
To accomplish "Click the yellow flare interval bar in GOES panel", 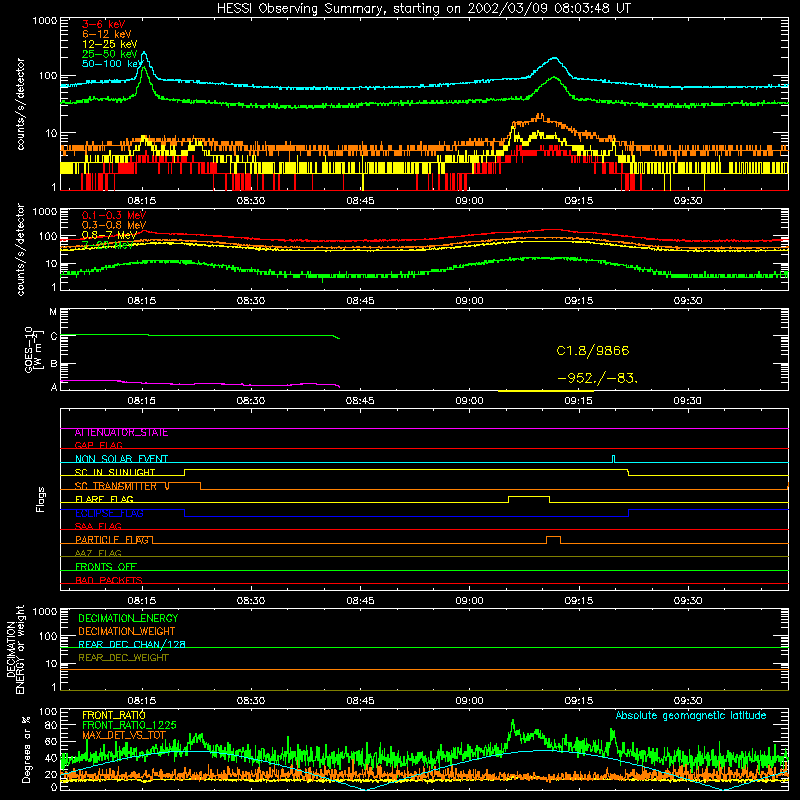I will point(546,391).
